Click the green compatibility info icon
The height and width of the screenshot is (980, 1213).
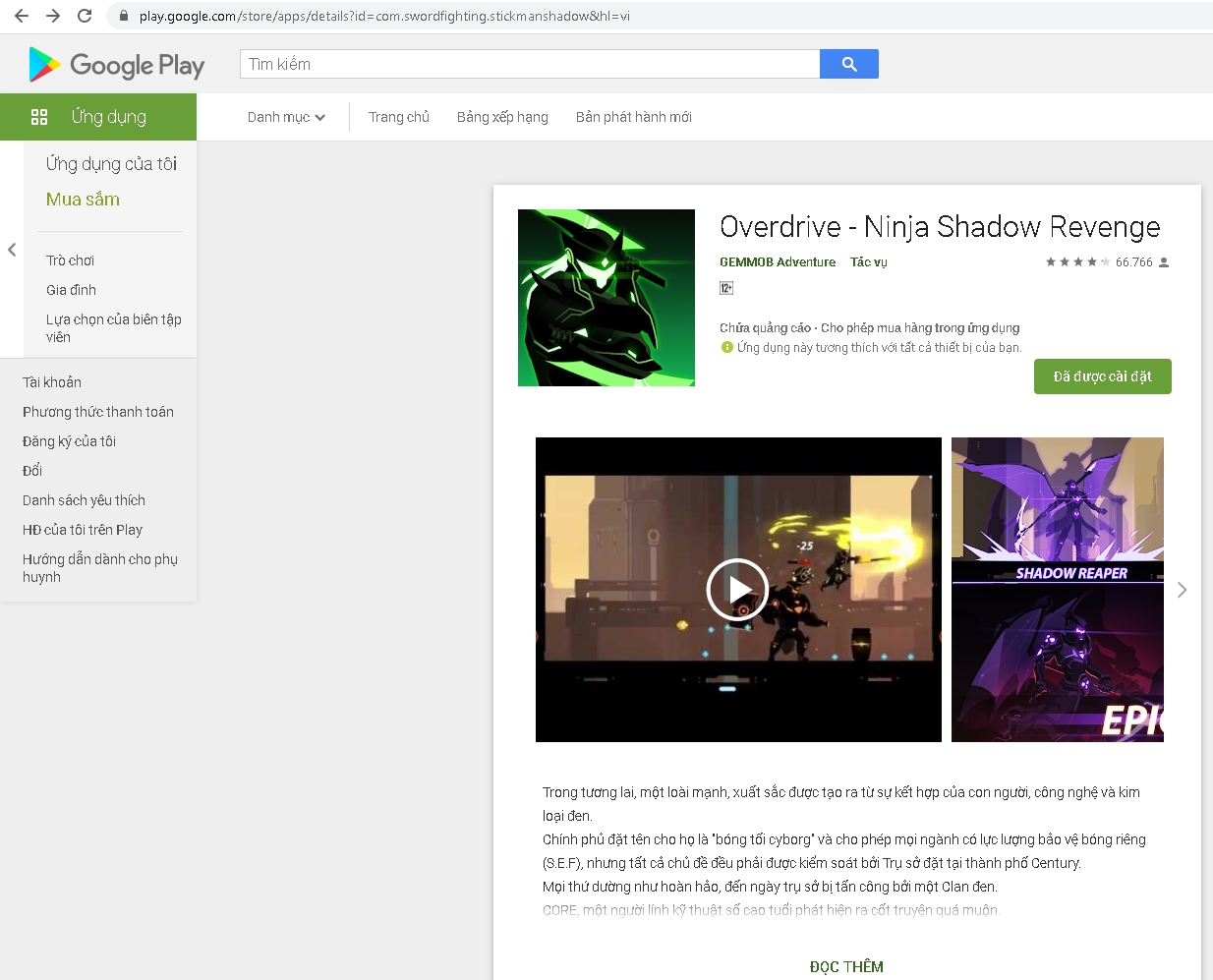pos(727,347)
